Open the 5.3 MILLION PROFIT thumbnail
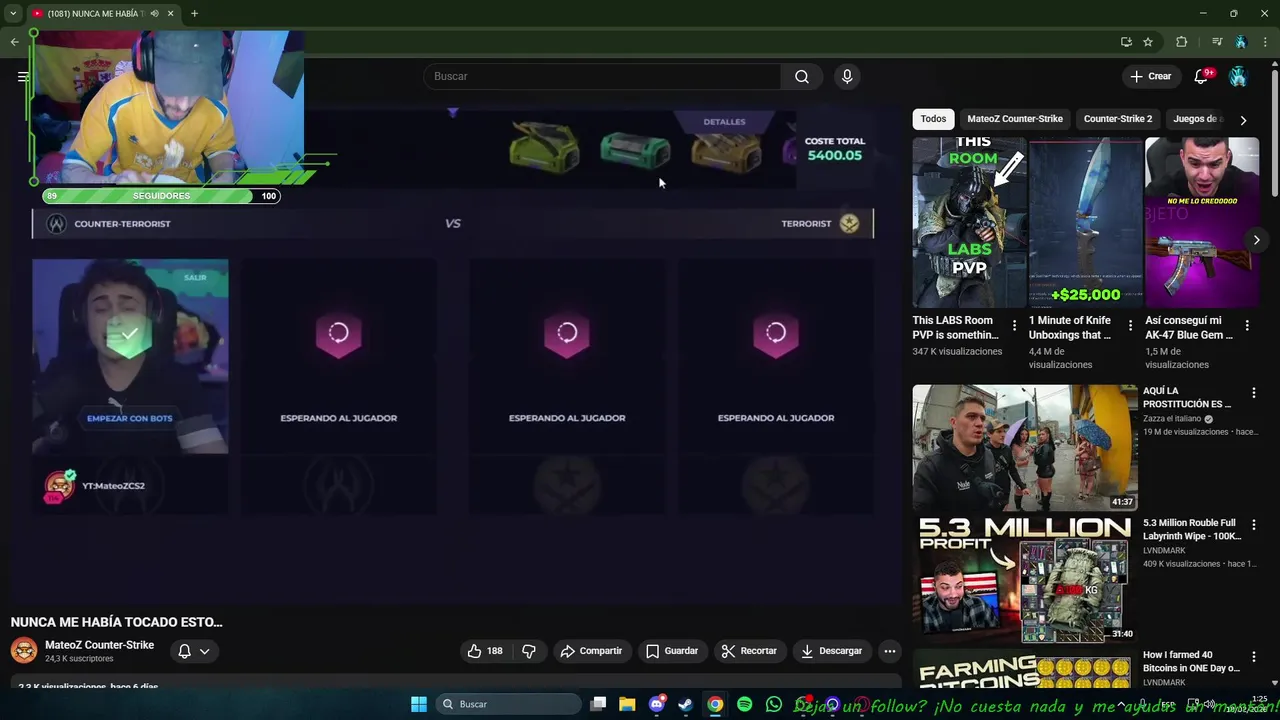1280x720 pixels. [x=1025, y=579]
